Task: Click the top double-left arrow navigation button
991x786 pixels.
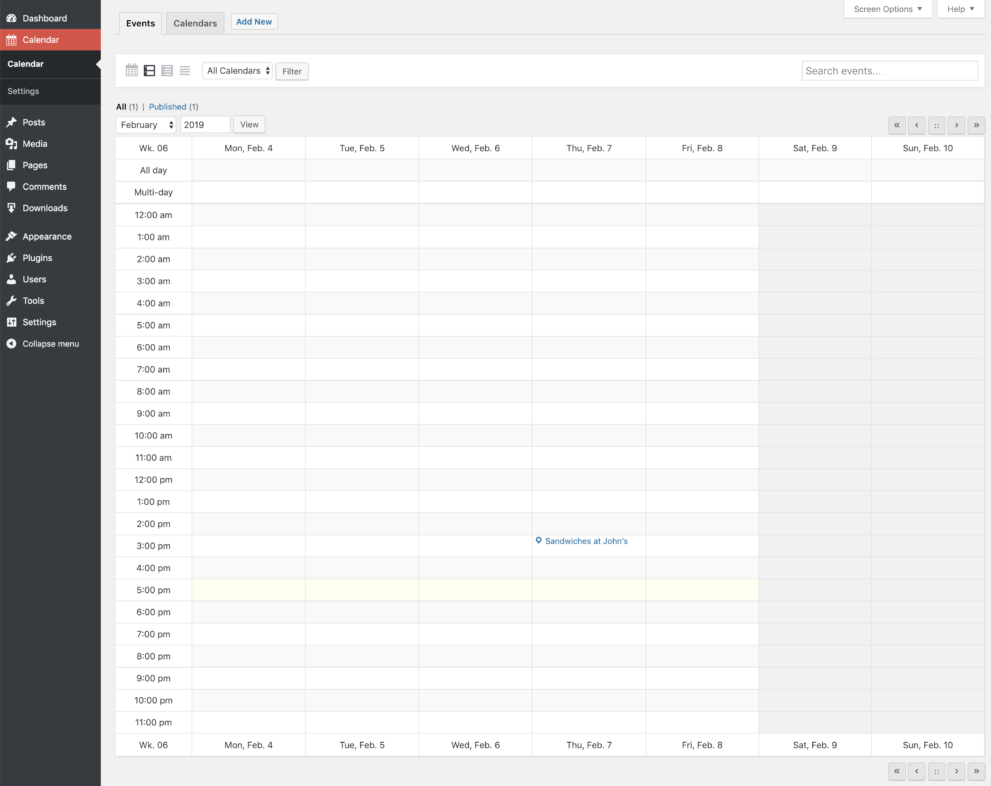Action: coord(897,125)
